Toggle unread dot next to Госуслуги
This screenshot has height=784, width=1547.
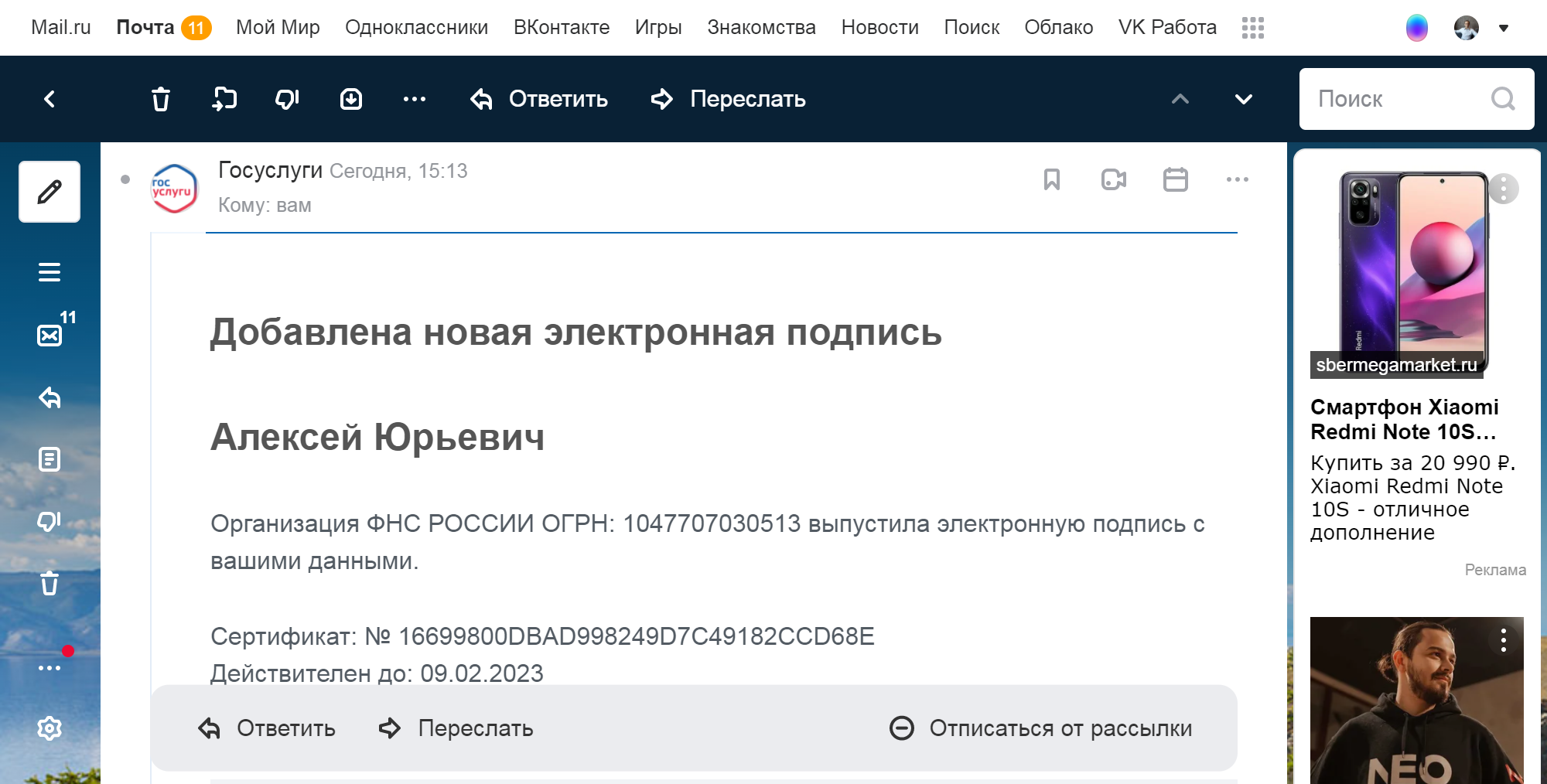[x=125, y=179]
